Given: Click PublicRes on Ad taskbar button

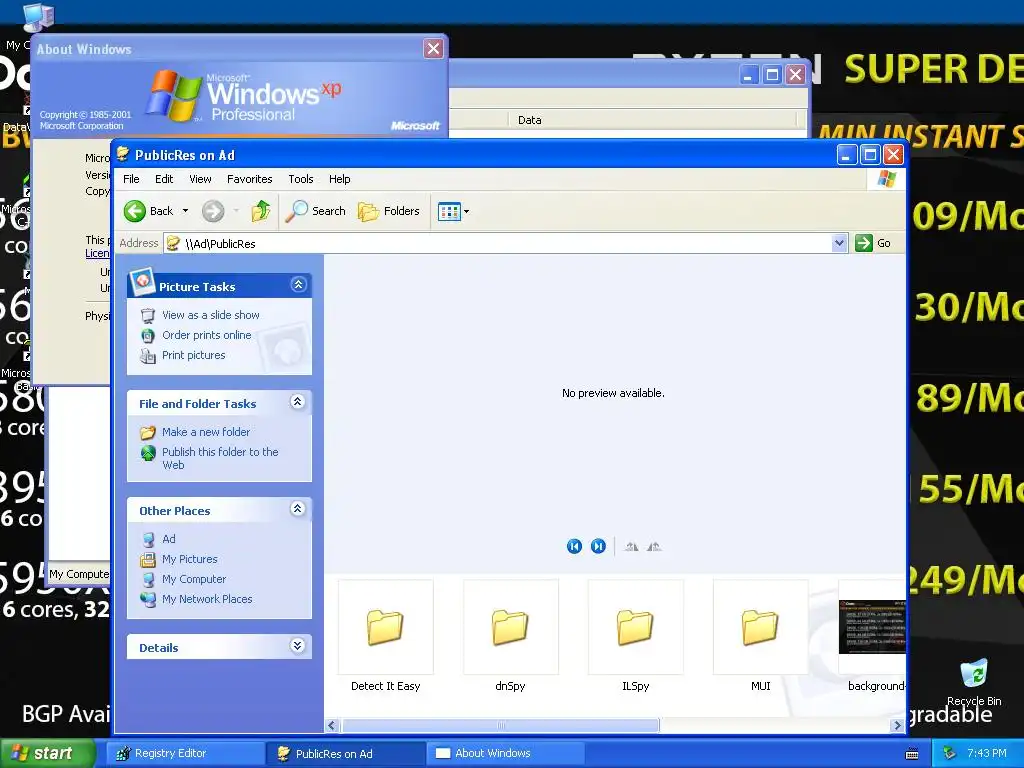Looking at the screenshot, I should coord(345,754).
